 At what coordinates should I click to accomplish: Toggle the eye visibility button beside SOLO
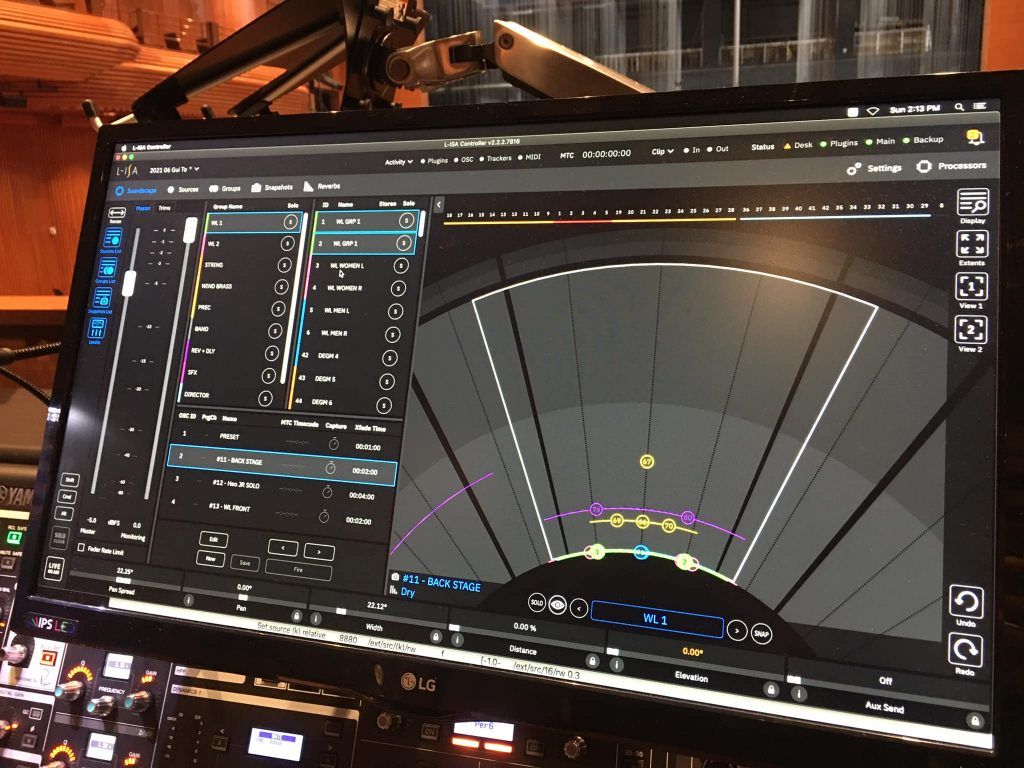[x=557, y=605]
